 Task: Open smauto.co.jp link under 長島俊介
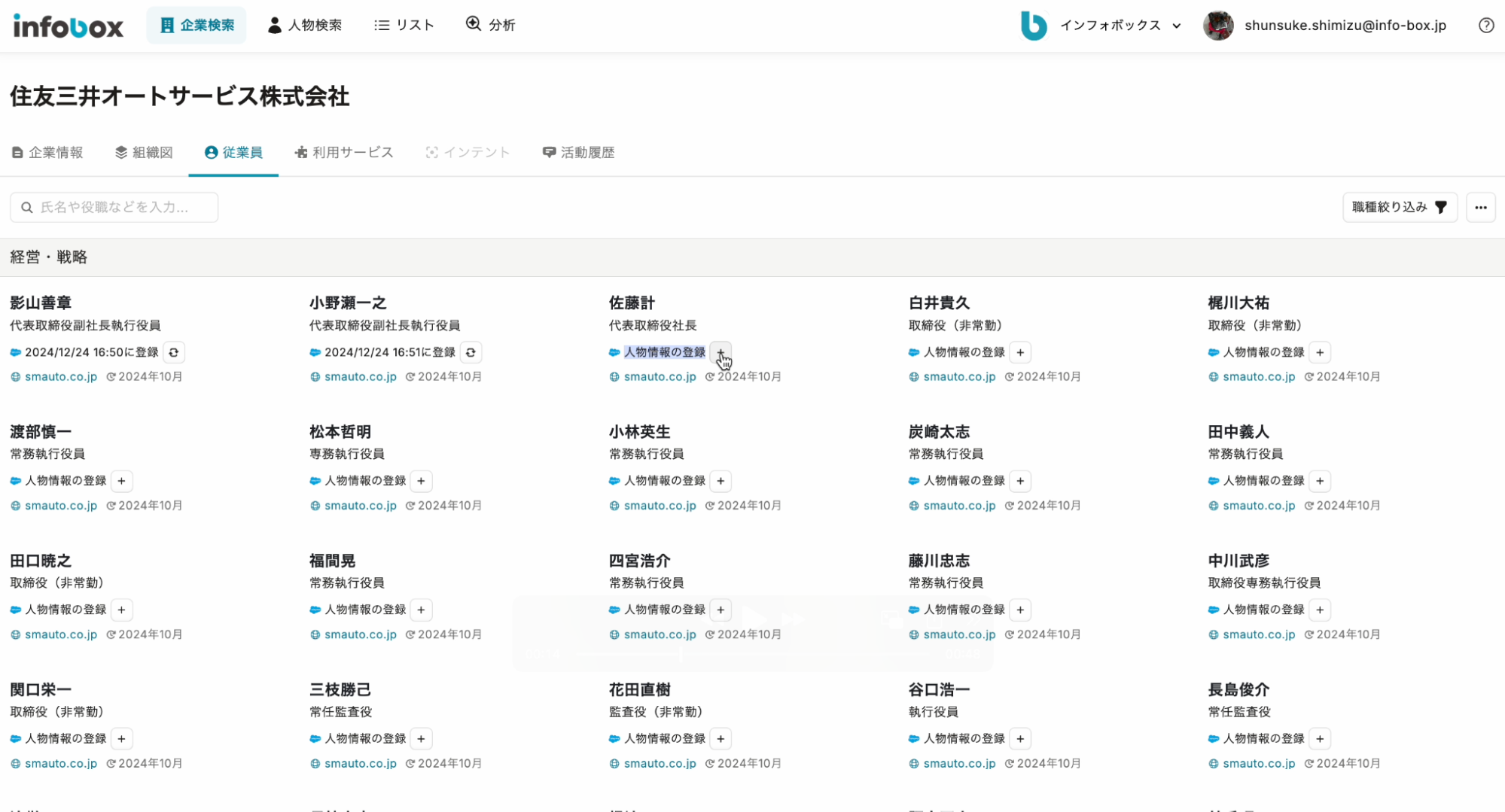tap(1260, 764)
